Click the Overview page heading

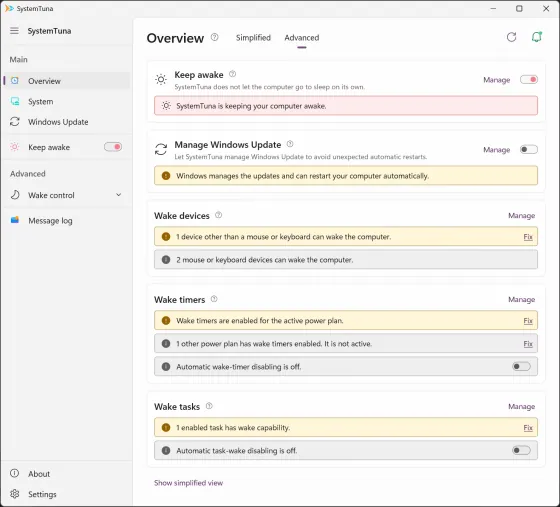click(175, 38)
